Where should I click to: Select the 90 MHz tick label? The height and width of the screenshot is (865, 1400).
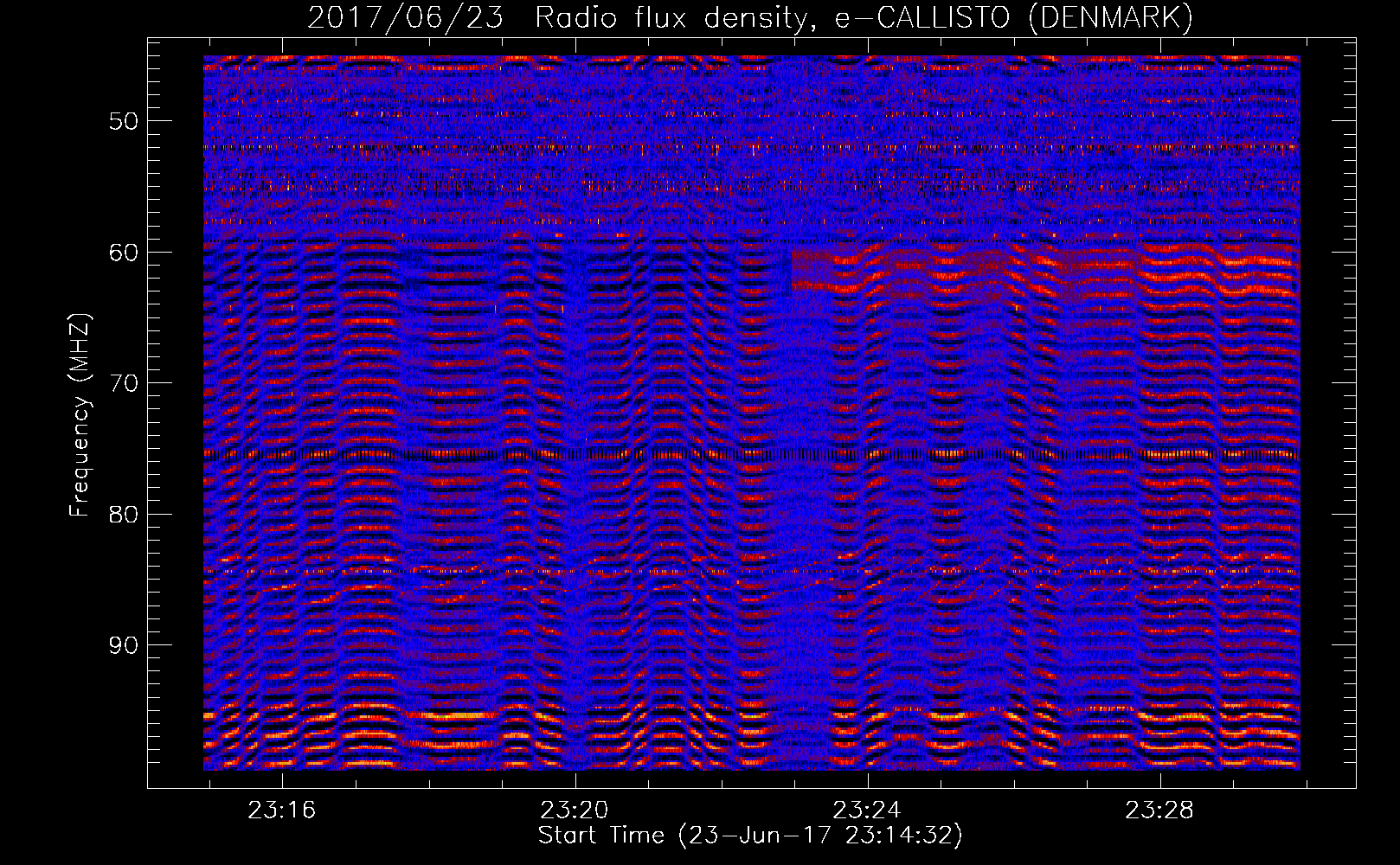click(x=123, y=646)
